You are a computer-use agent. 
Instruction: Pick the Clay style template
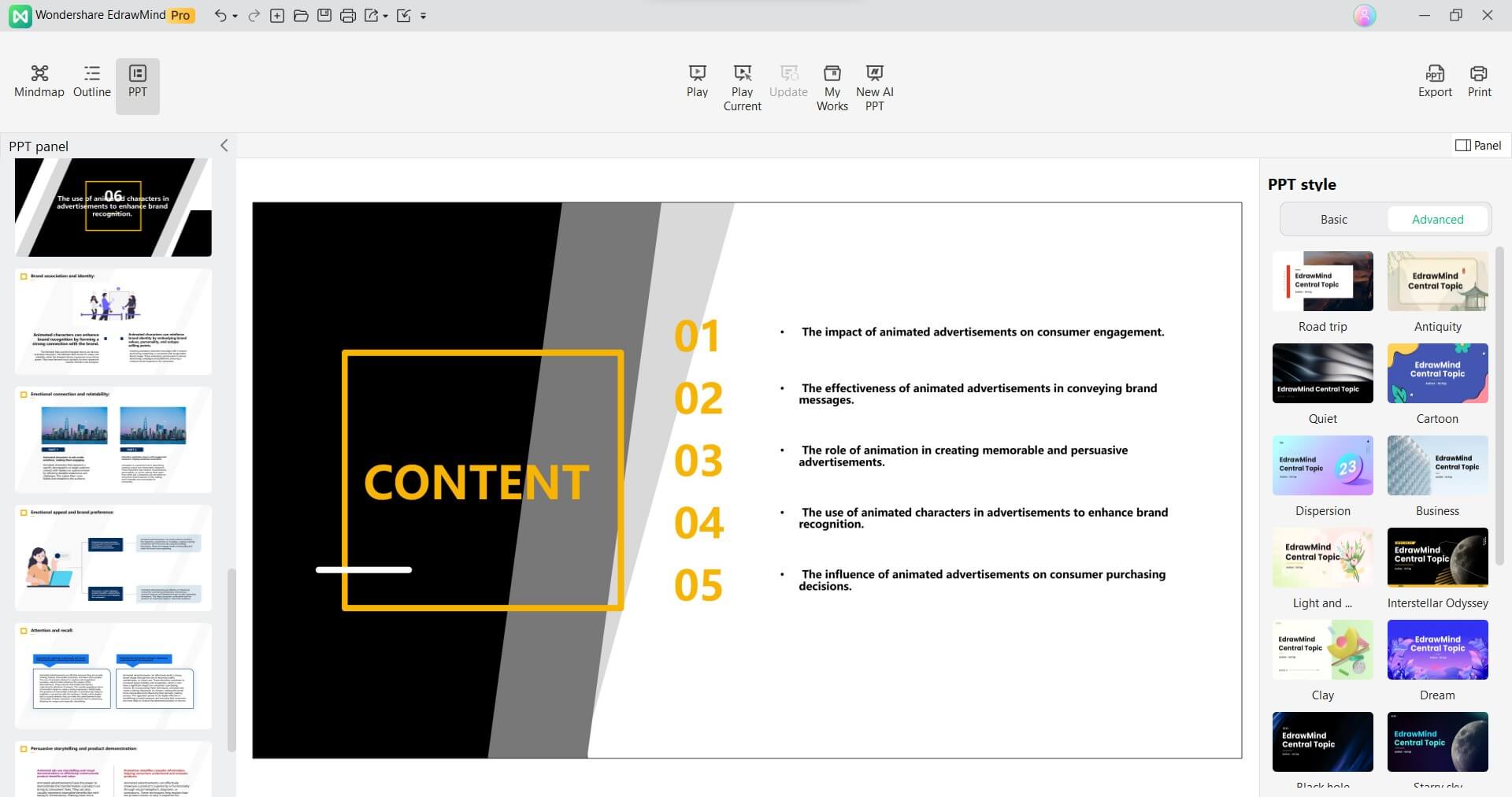1323,650
